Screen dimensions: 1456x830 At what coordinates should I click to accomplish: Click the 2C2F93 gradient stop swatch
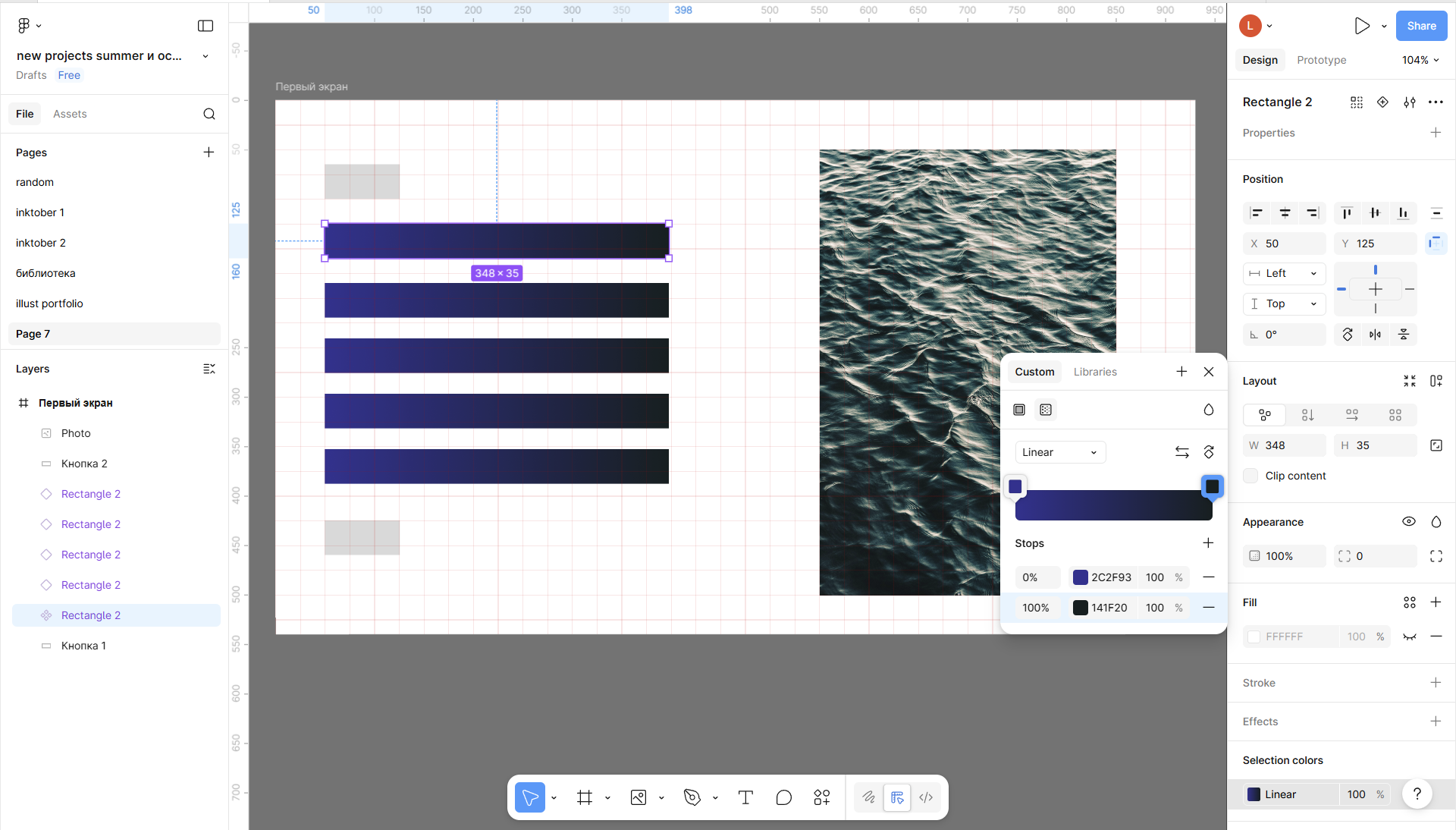coord(1081,577)
